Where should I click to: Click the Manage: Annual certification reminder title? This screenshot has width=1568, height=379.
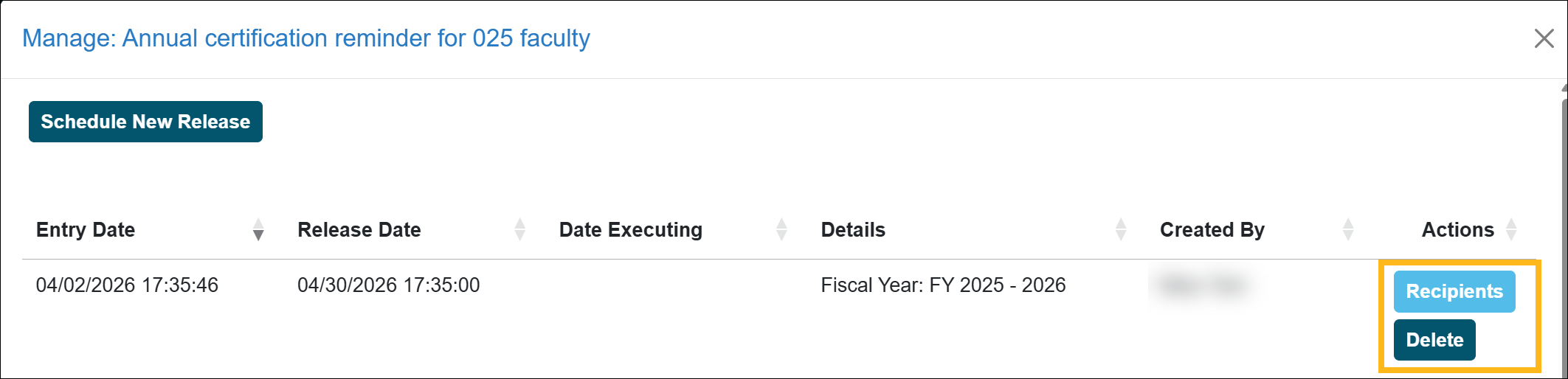pyautogui.click(x=306, y=38)
